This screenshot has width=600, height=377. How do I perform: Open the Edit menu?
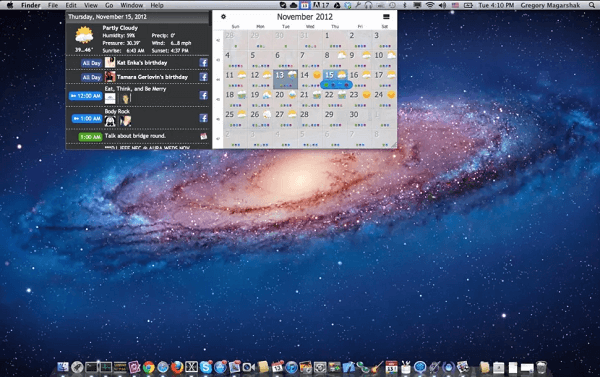point(71,5)
